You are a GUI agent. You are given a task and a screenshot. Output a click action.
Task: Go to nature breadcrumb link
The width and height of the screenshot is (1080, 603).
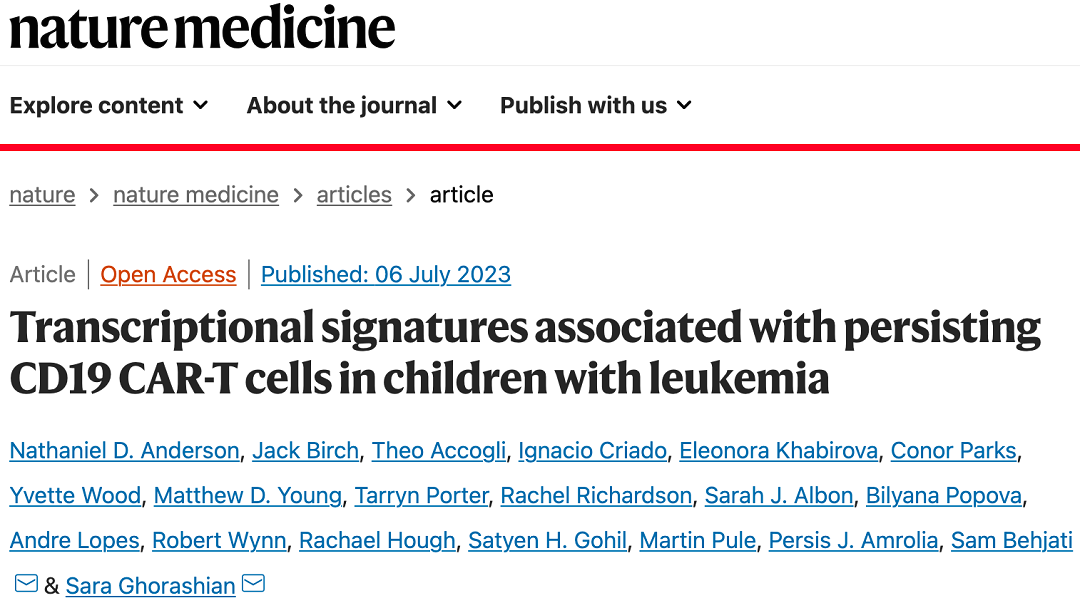(x=42, y=195)
